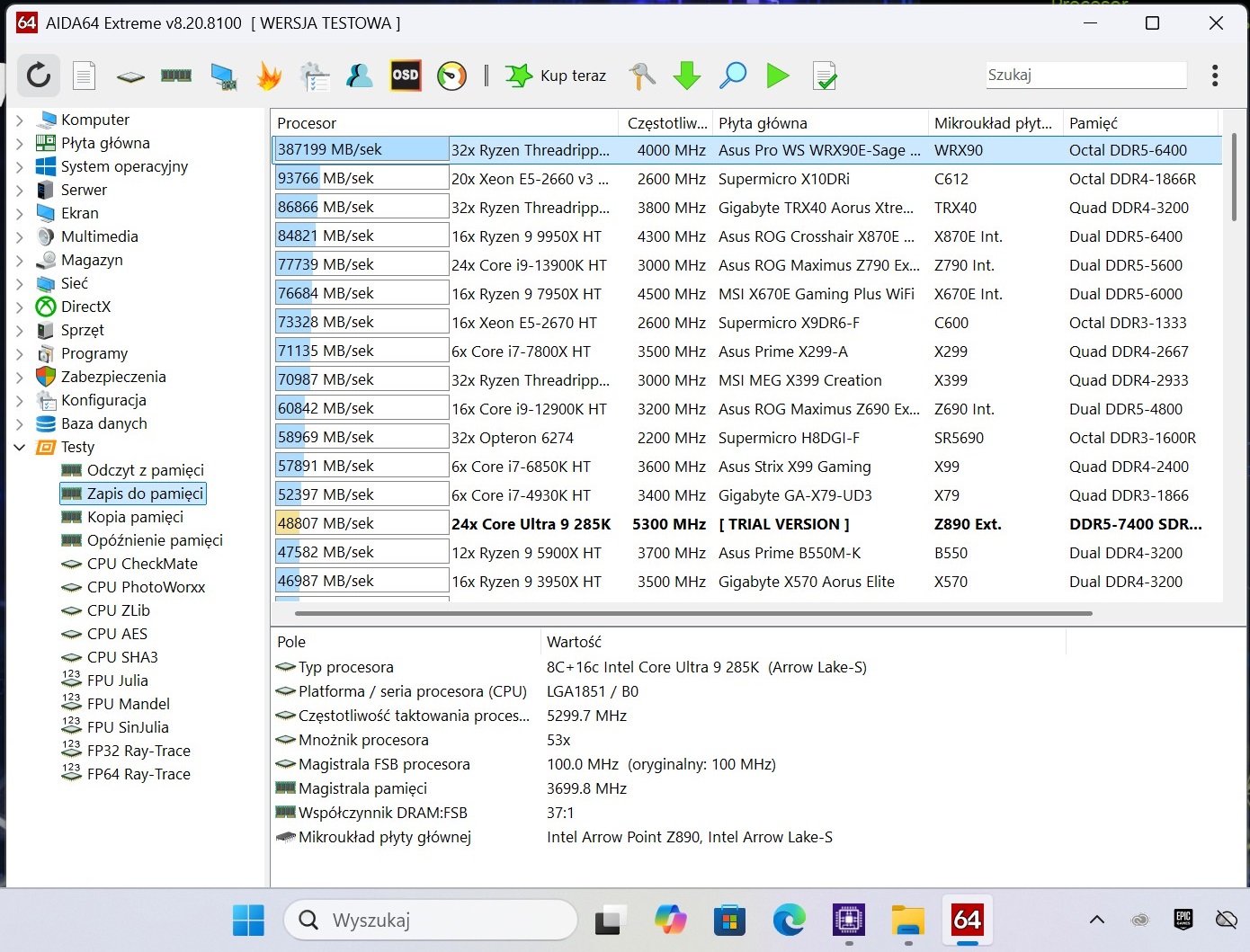This screenshot has width=1250, height=952.
Task: Collapse the Testy tree node
Action: coord(20,447)
